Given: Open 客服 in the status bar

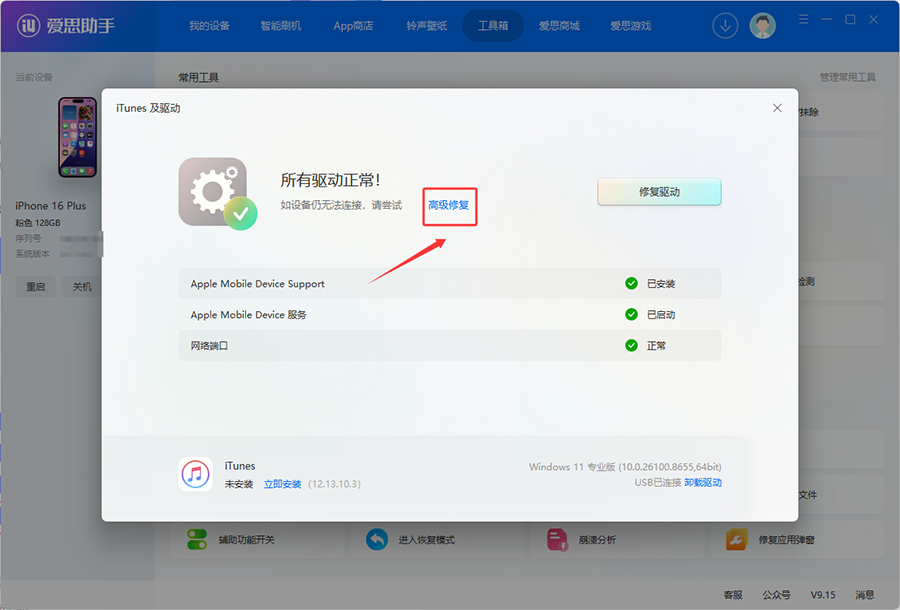Looking at the screenshot, I should pyautogui.click(x=733, y=595).
